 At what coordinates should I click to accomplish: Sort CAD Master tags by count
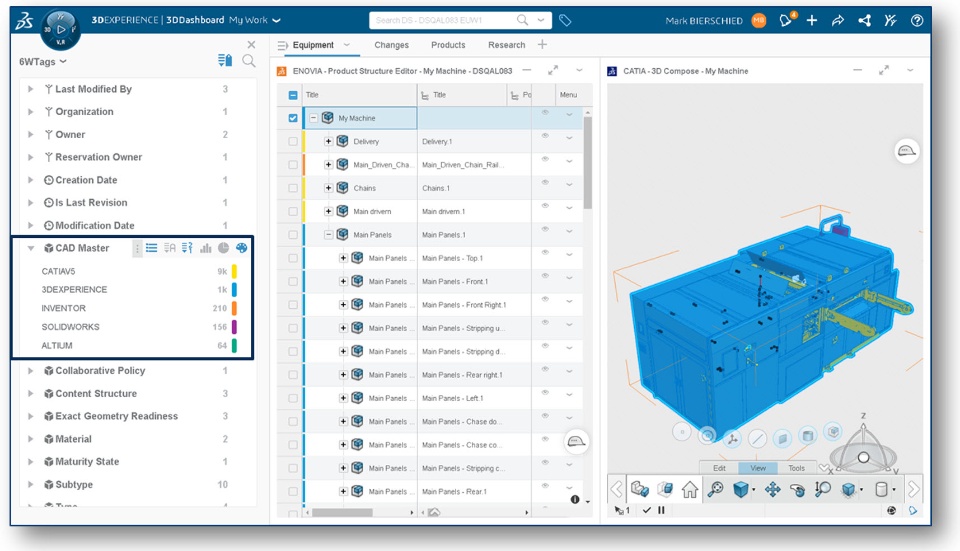coord(187,248)
